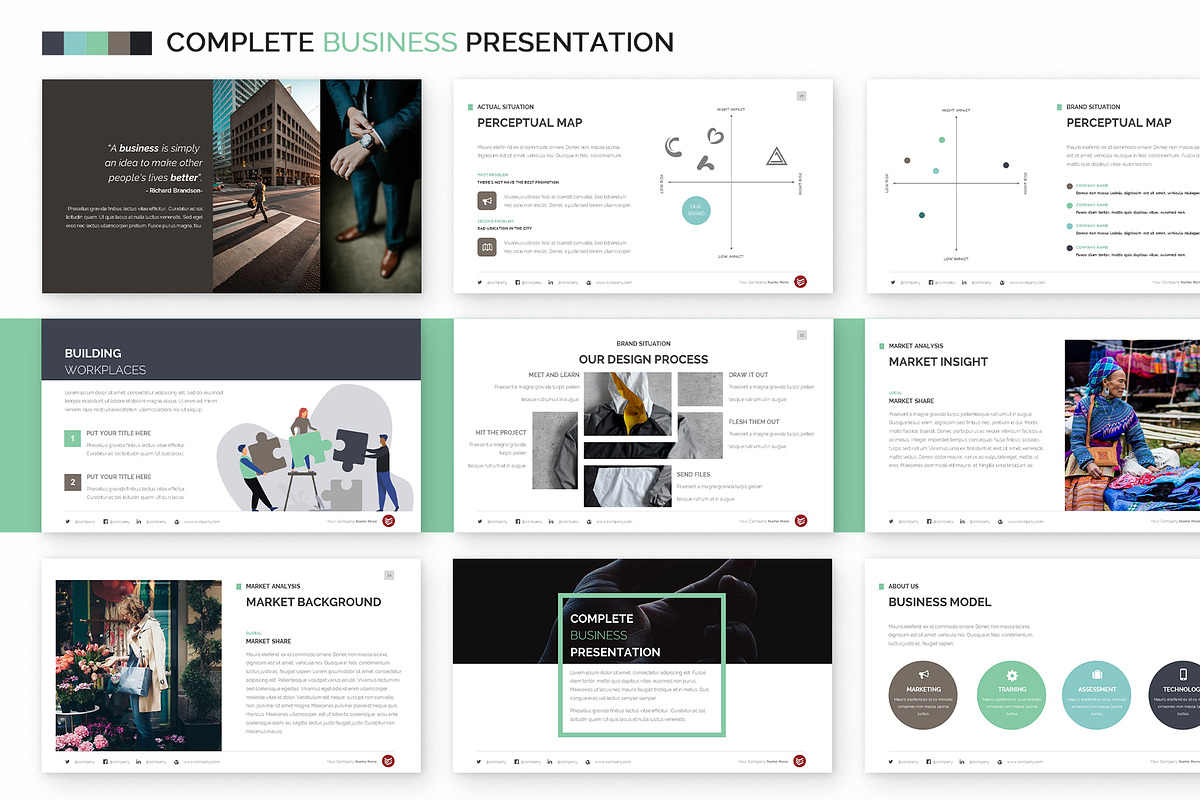
Task: Click the Market Background heading
Action: (314, 602)
